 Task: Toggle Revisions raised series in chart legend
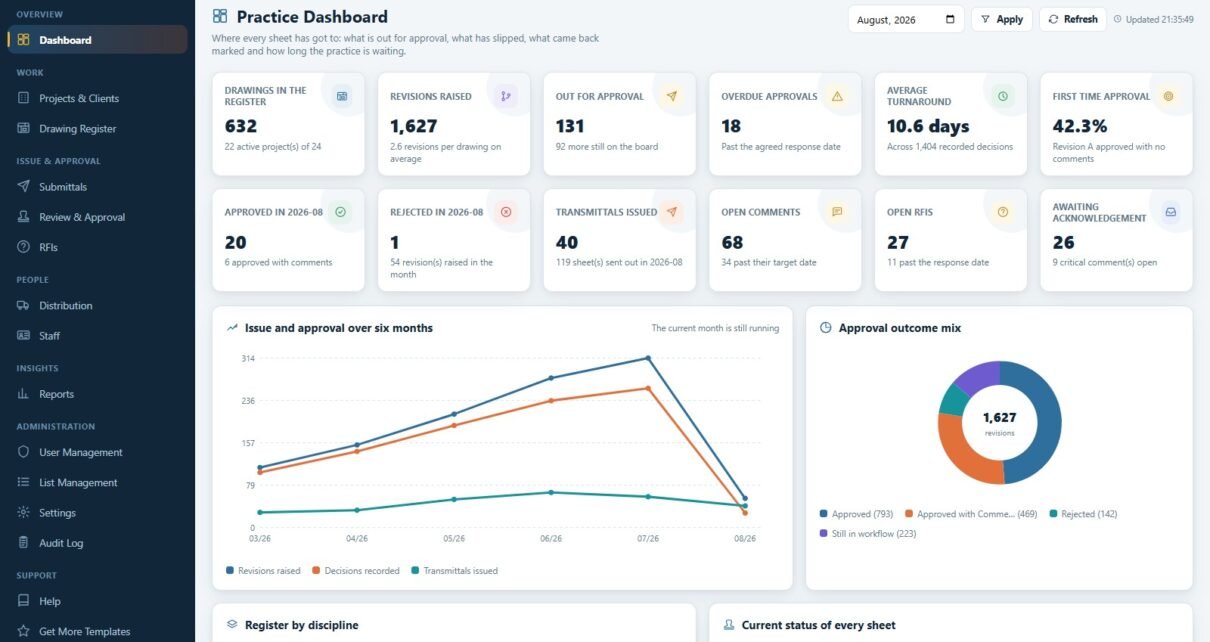pos(263,571)
